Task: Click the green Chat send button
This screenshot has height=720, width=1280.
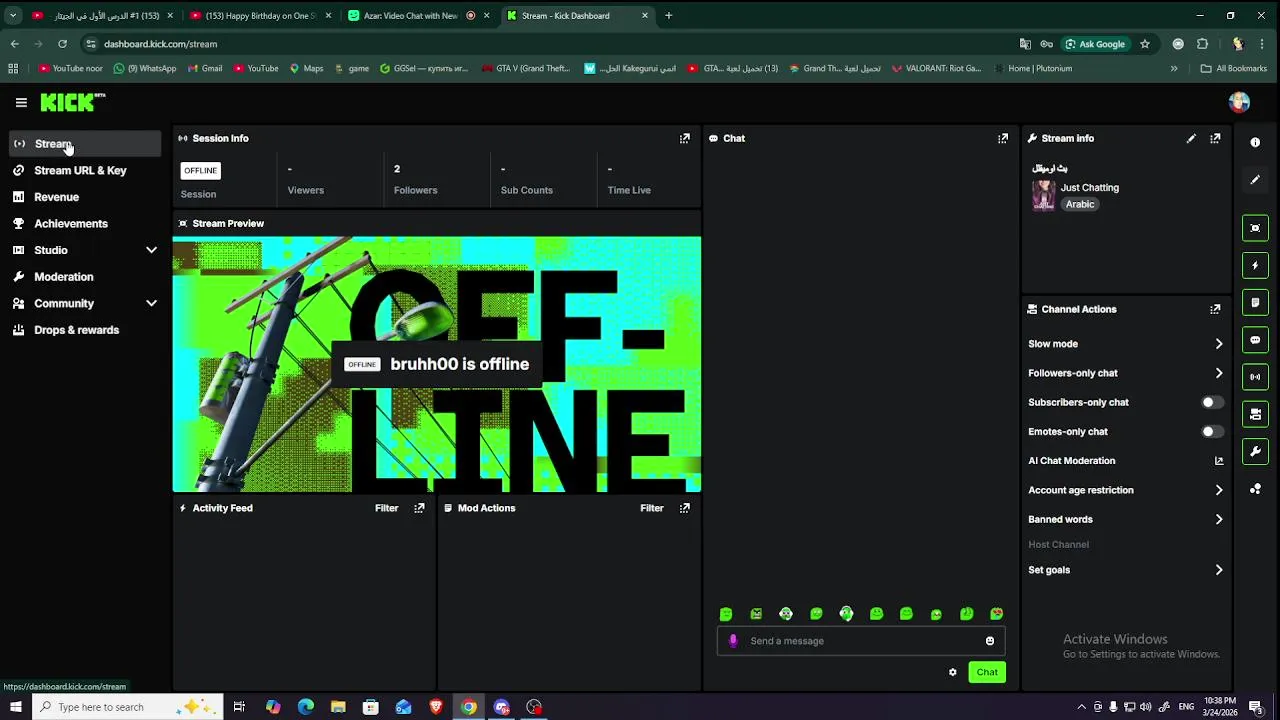Action: 987,672
